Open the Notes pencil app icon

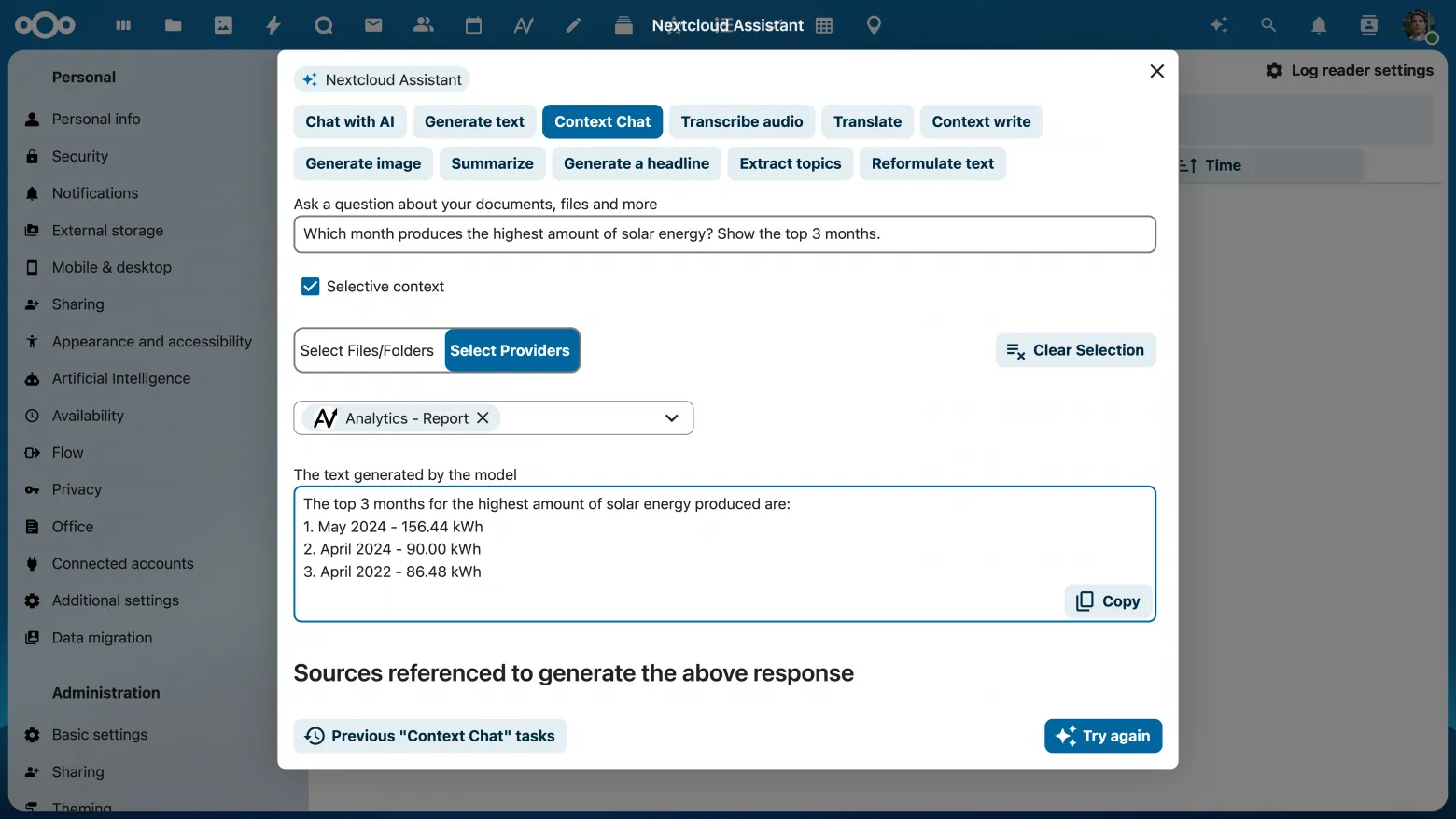pyautogui.click(x=574, y=25)
